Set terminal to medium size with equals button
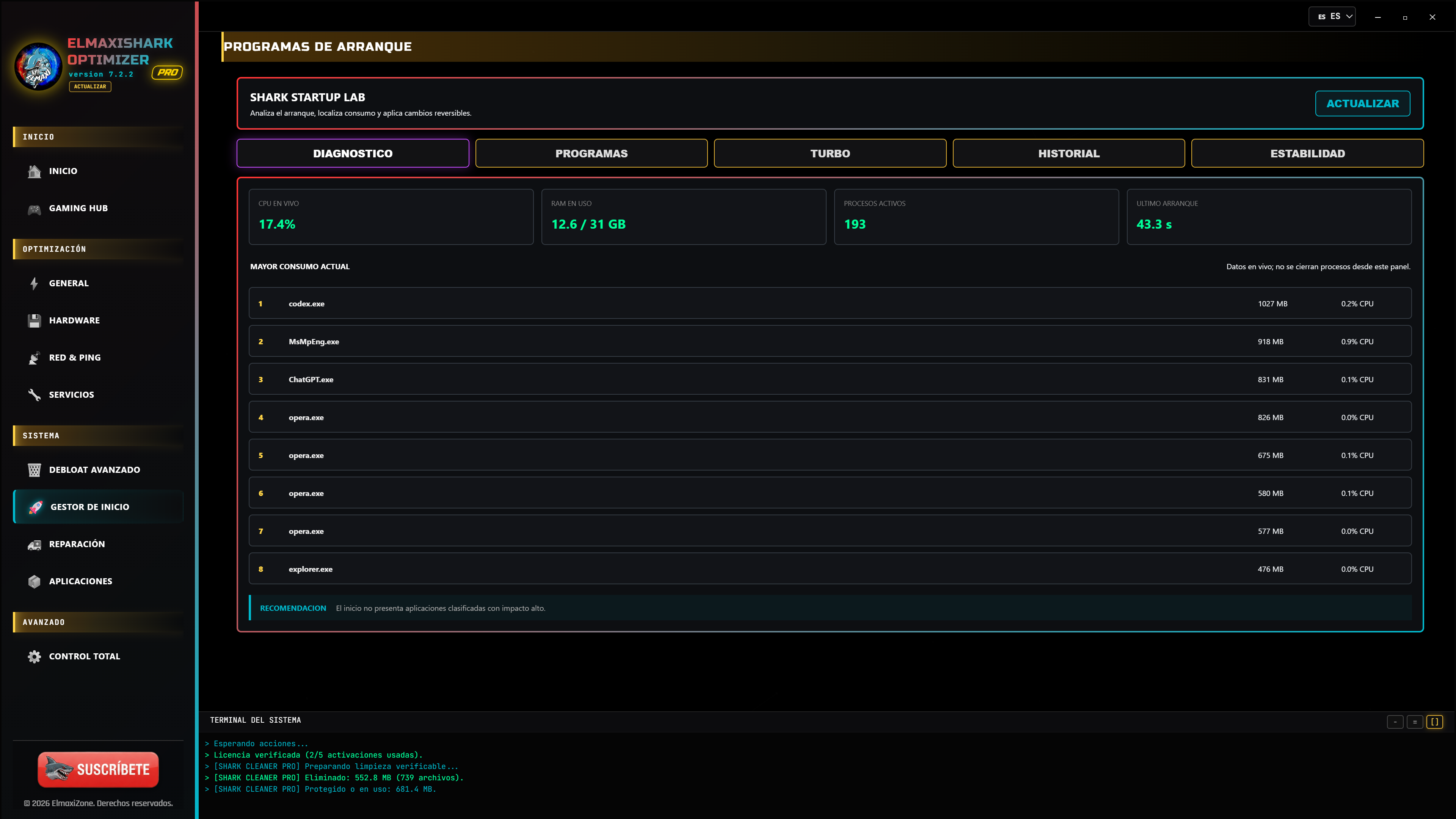The image size is (1456, 819). click(1415, 722)
